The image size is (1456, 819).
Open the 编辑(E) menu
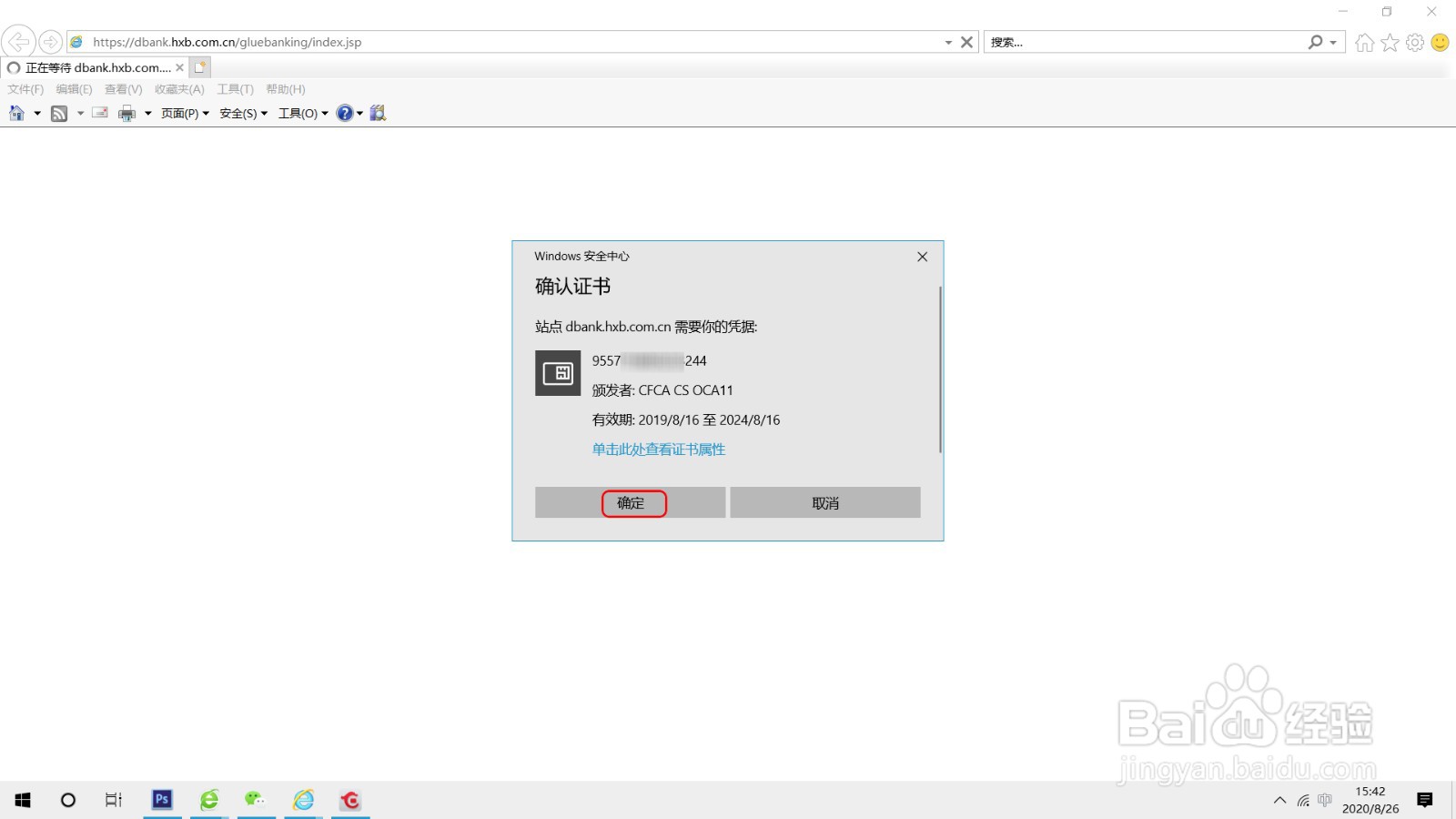pyautogui.click(x=74, y=89)
